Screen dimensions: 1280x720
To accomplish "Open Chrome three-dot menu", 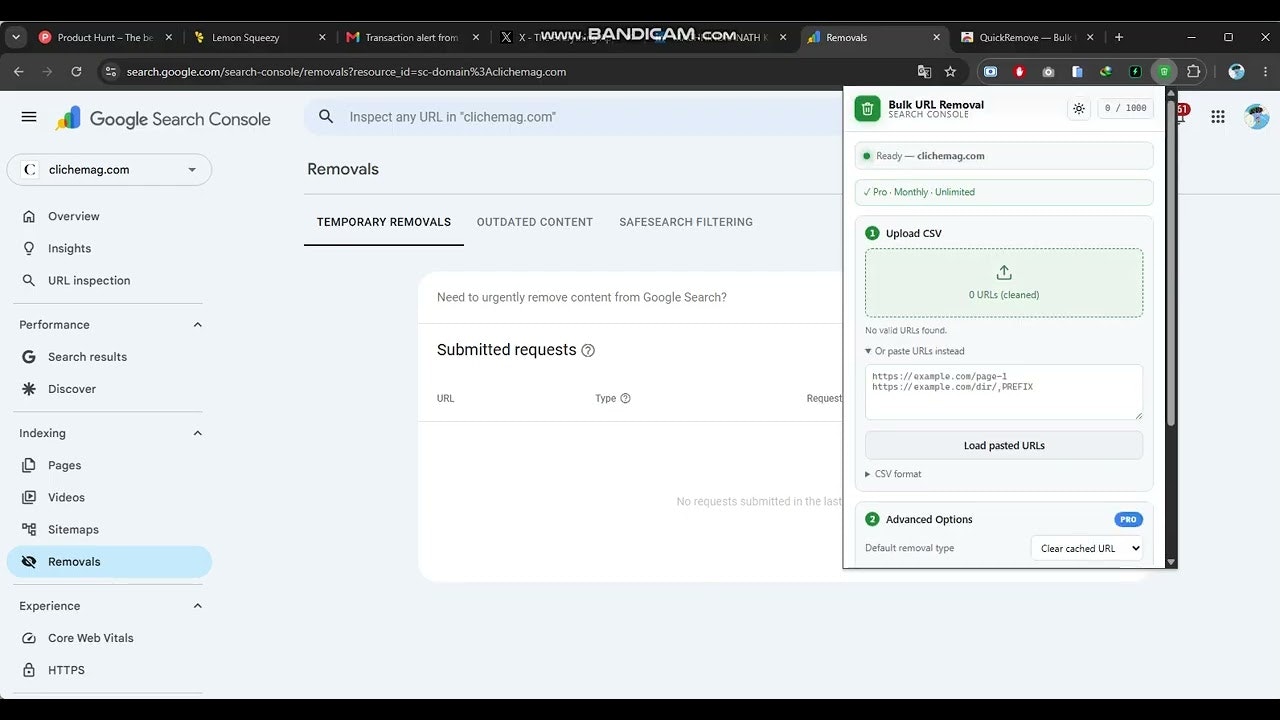I will pos(1264,72).
